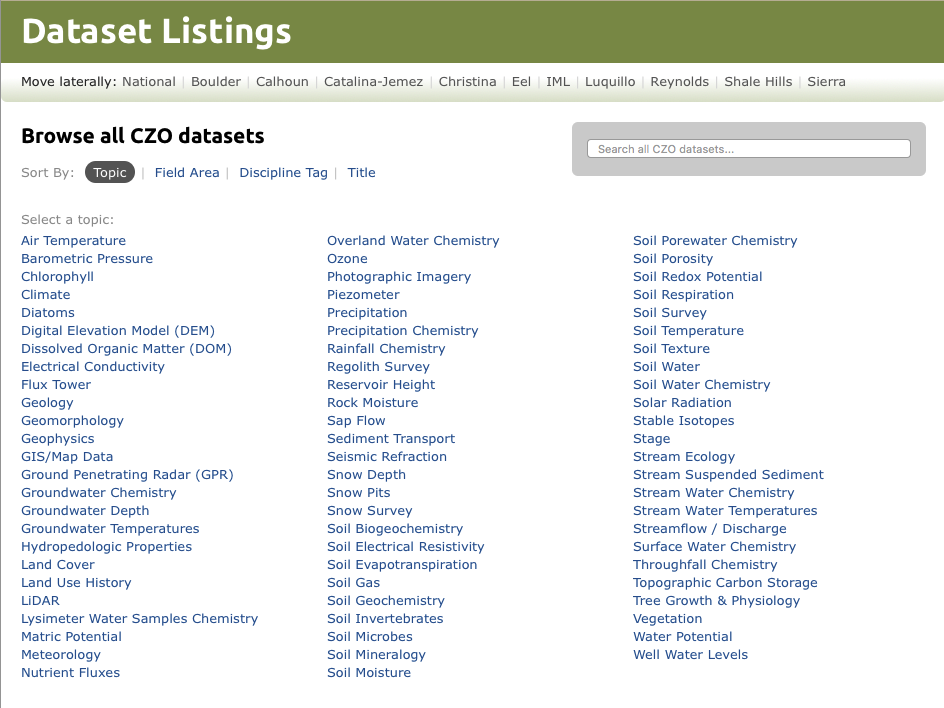
Task: Open Soil Porewater Chemistry topic
Action: (x=715, y=241)
